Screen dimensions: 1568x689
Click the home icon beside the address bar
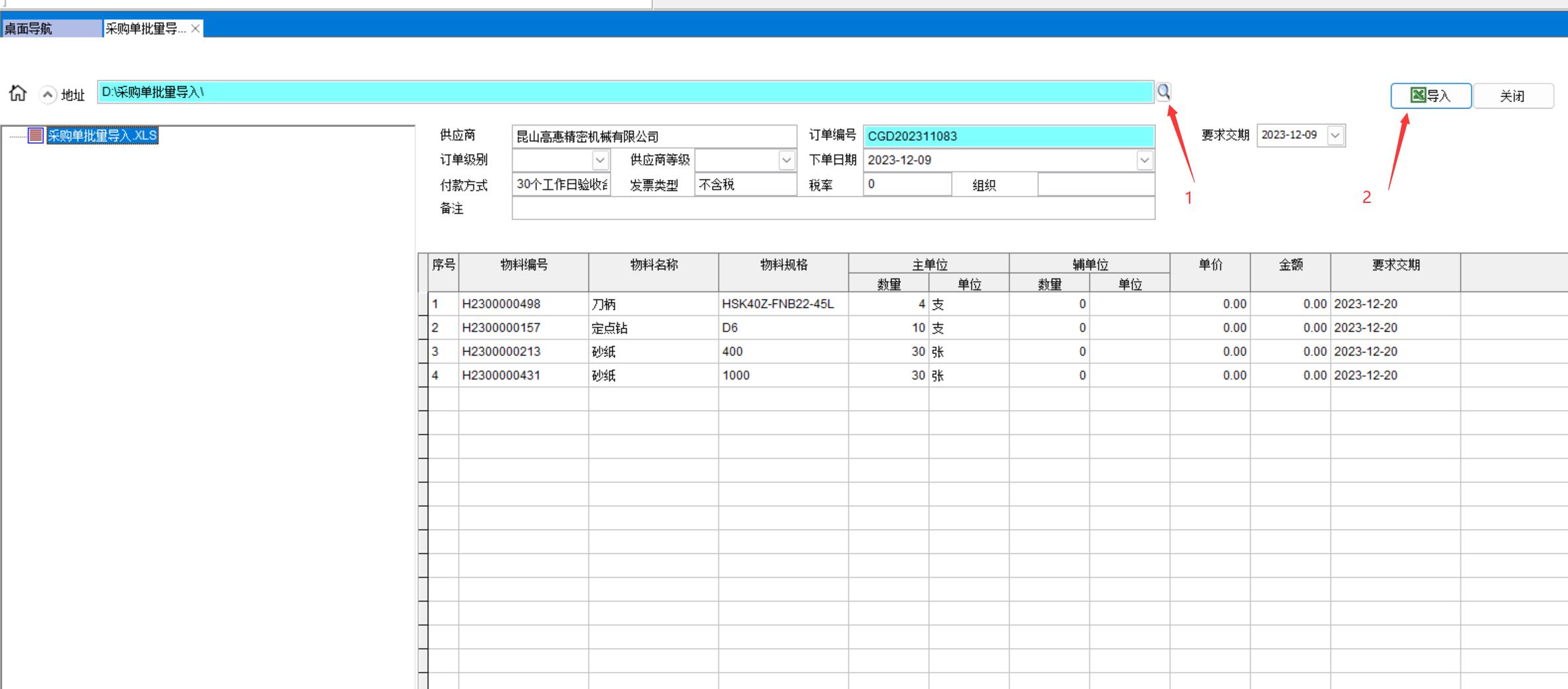18,93
